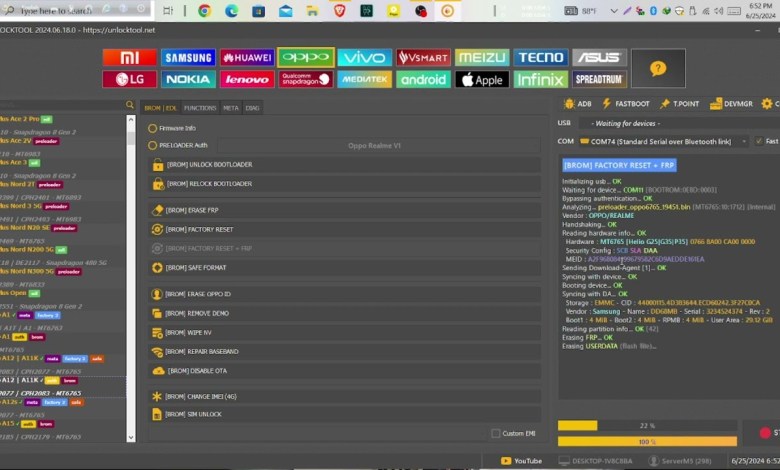Open the USB waiting for devices dropdown
The height and width of the screenshot is (470, 780).
point(679,123)
